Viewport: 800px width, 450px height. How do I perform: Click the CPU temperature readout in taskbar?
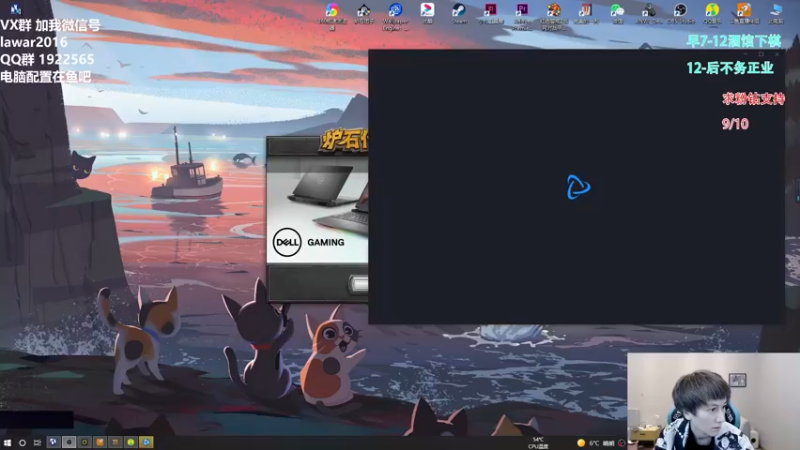tap(538, 443)
